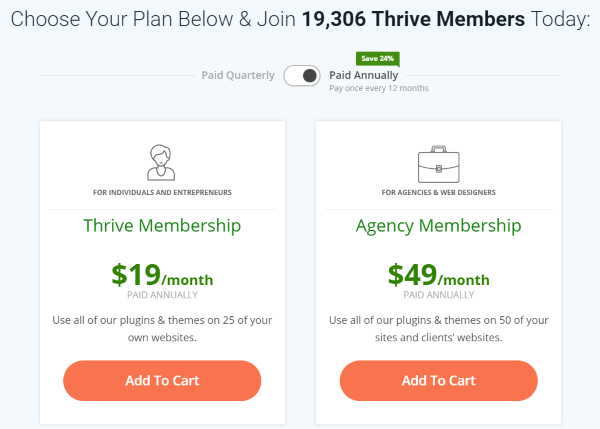600x429 pixels.
Task: Click the 50 sites and clients description
Action: [438, 328]
